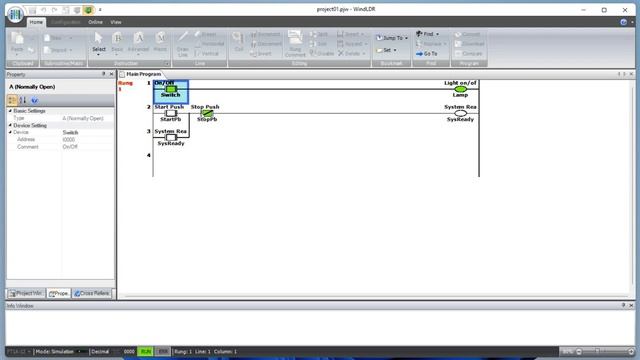Open the Home ribbon tab

(36, 22)
